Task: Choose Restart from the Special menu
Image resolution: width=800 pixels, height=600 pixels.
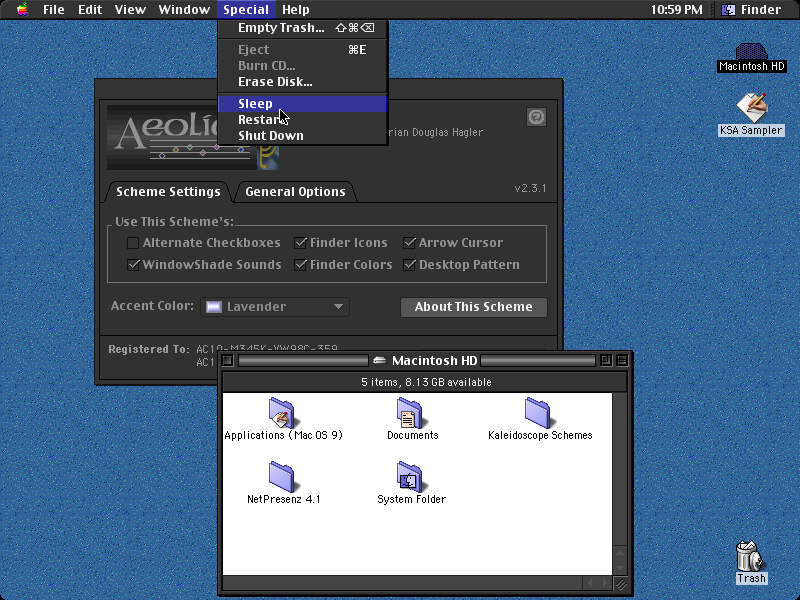Action: point(303,119)
